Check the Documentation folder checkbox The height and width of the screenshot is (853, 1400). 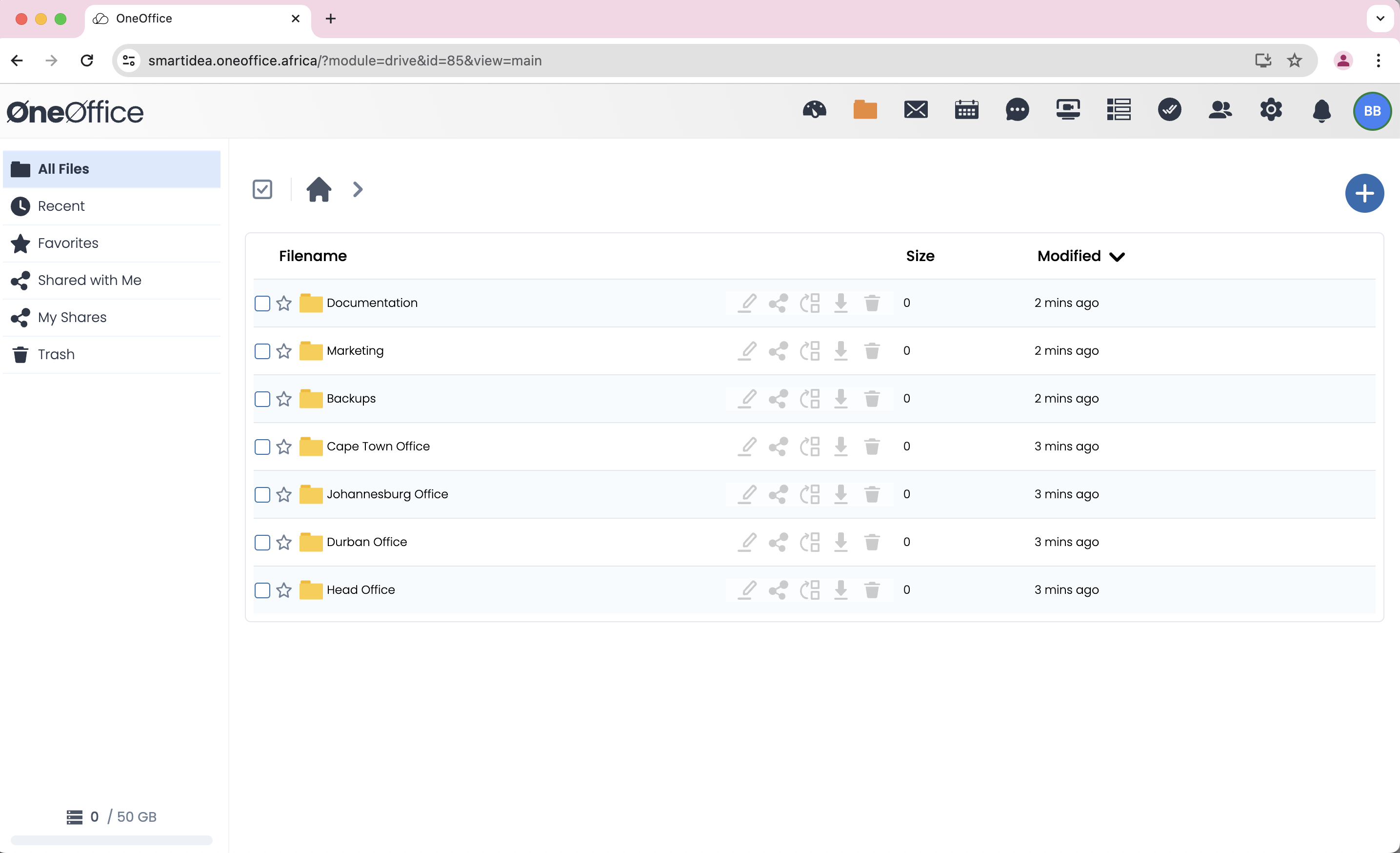point(262,303)
